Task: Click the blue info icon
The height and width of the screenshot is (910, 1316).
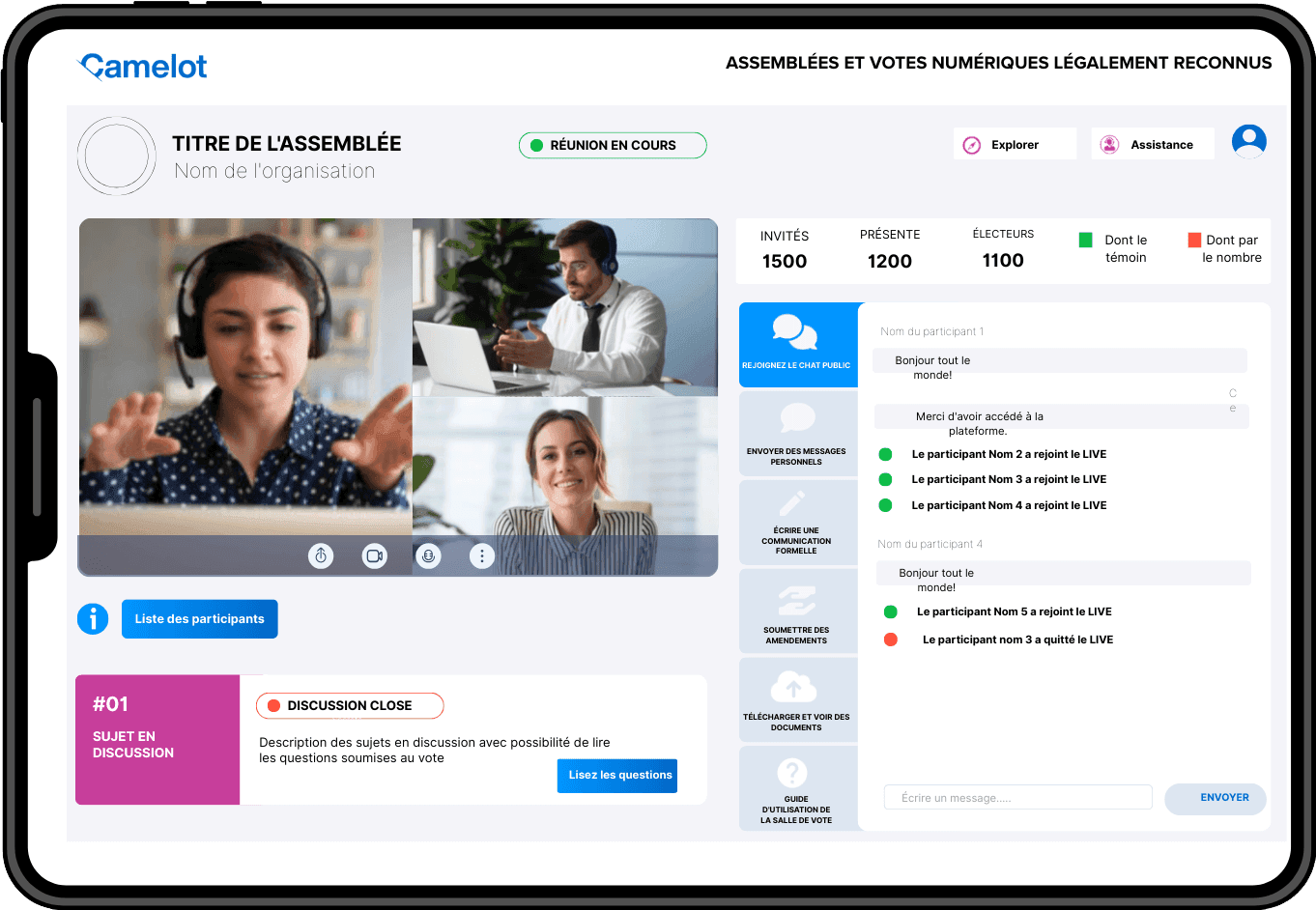Action: 93,618
